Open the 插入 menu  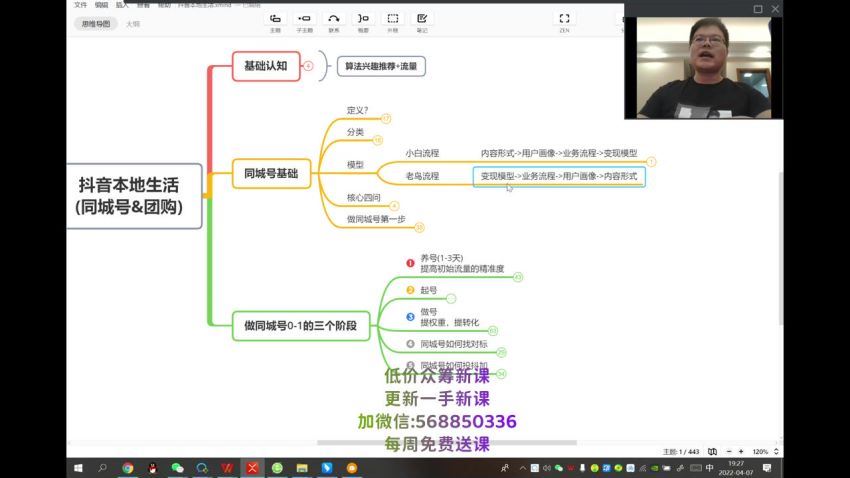[122, 4]
